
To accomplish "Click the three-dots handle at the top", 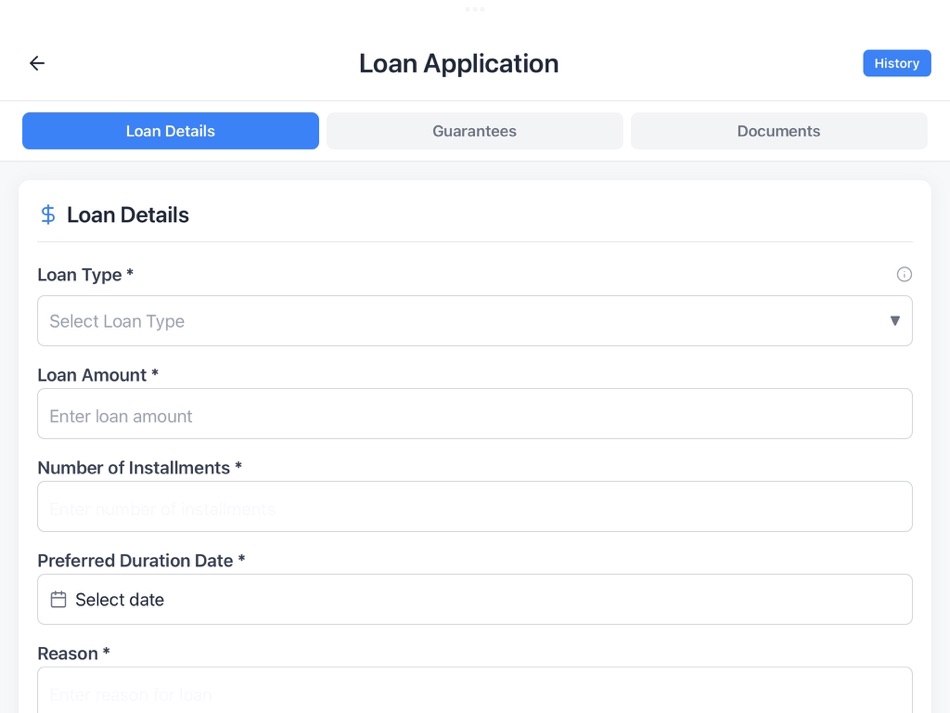I will 475,9.
